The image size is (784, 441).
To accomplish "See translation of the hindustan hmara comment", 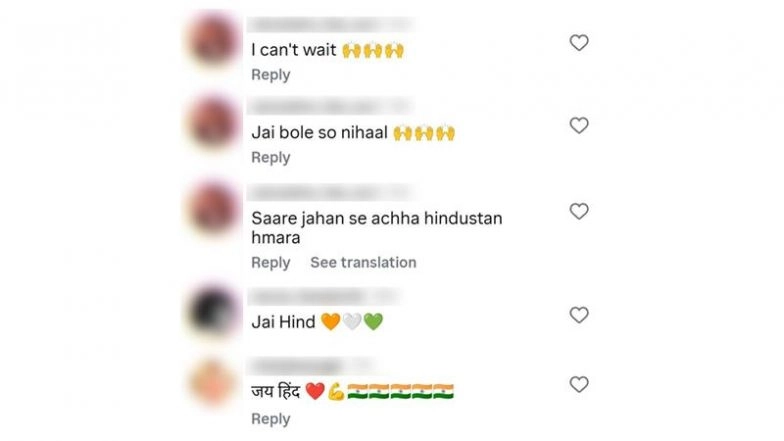I will pyautogui.click(x=363, y=262).
